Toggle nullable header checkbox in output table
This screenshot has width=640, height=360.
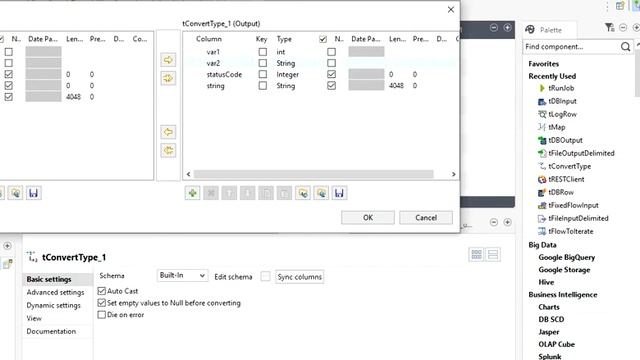(x=323, y=39)
